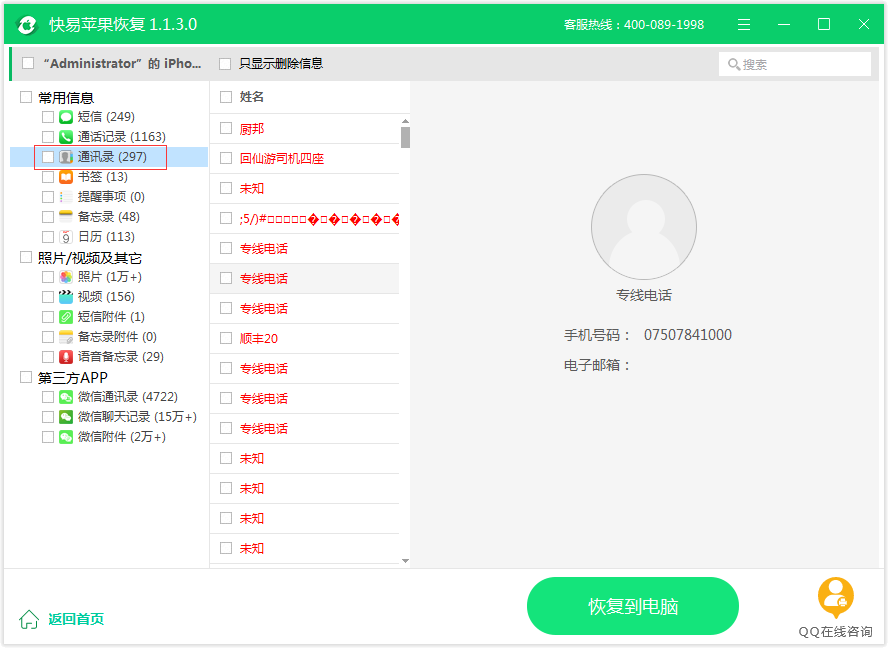Click the notes attachment icon
The image size is (888, 648).
pos(66,337)
